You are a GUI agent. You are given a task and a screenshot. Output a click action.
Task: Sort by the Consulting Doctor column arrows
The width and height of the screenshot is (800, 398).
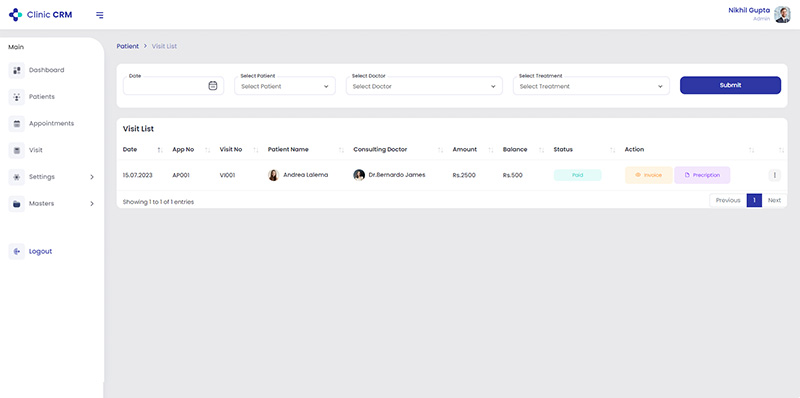coord(440,150)
